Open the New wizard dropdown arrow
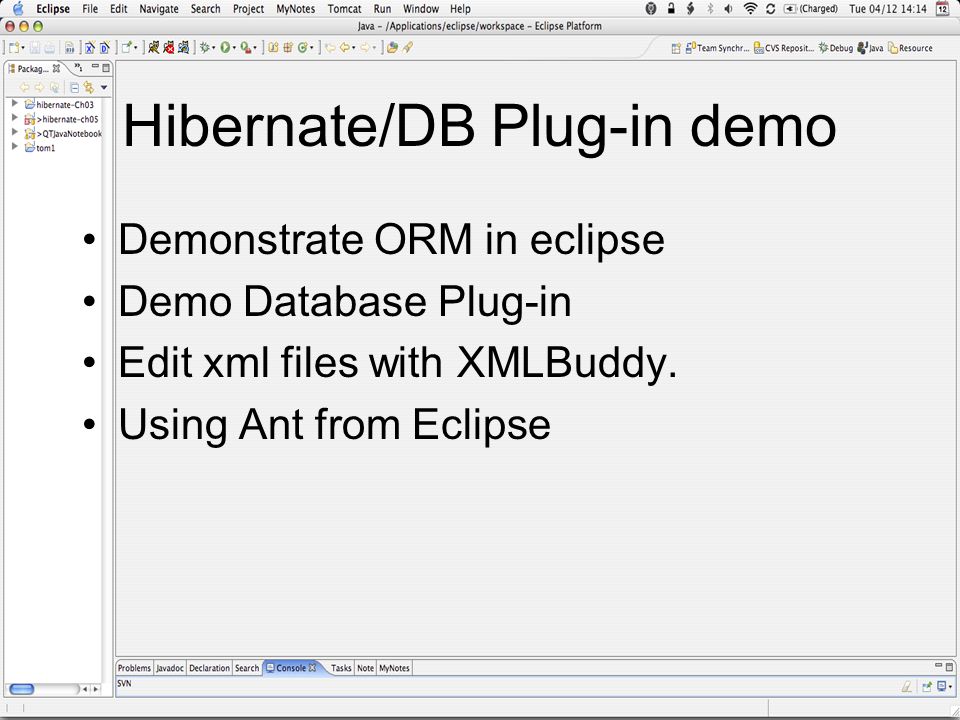This screenshot has width=960, height=720. click(23, 48)
